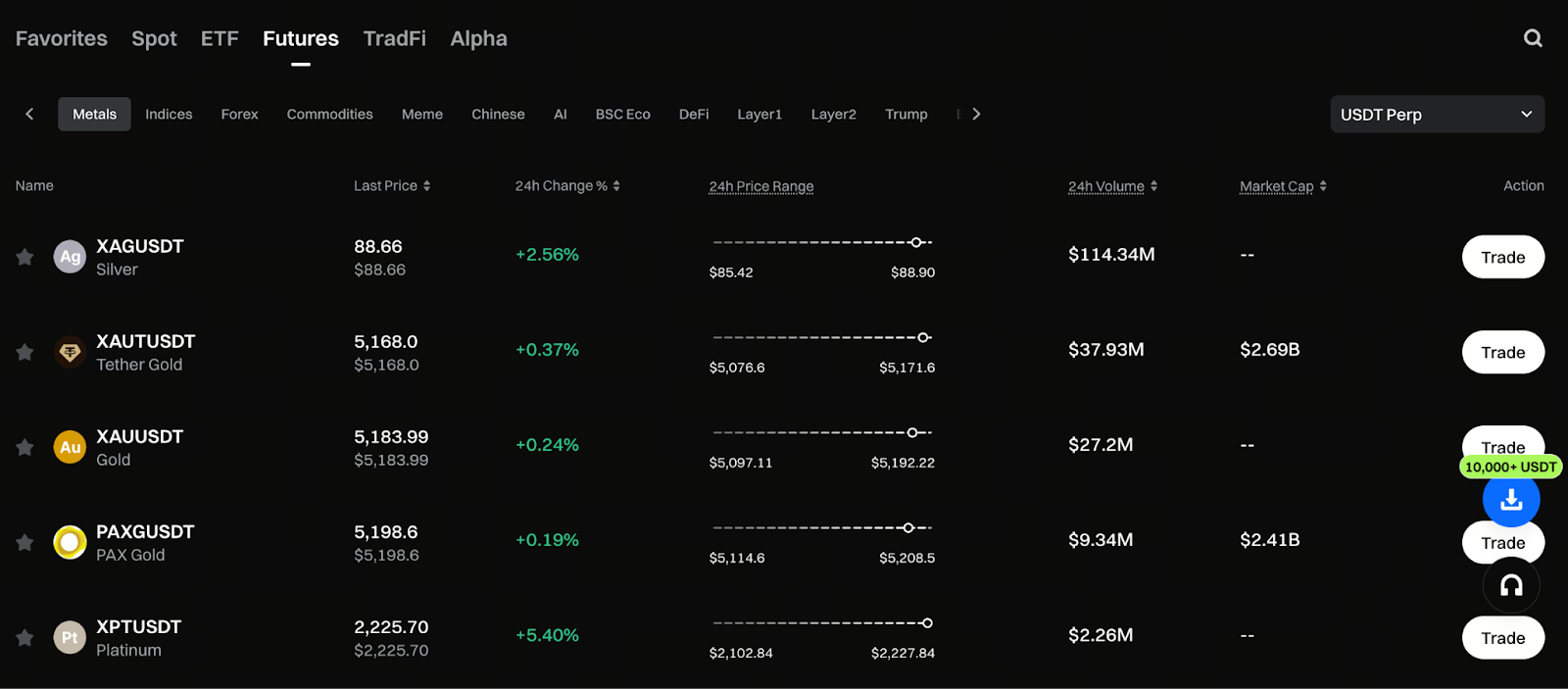The height and width of the screenshot is (689, 1568).
Task: Favorite XAGUSDT with the star
Action: pyautogui.click(x=24, y=257)
